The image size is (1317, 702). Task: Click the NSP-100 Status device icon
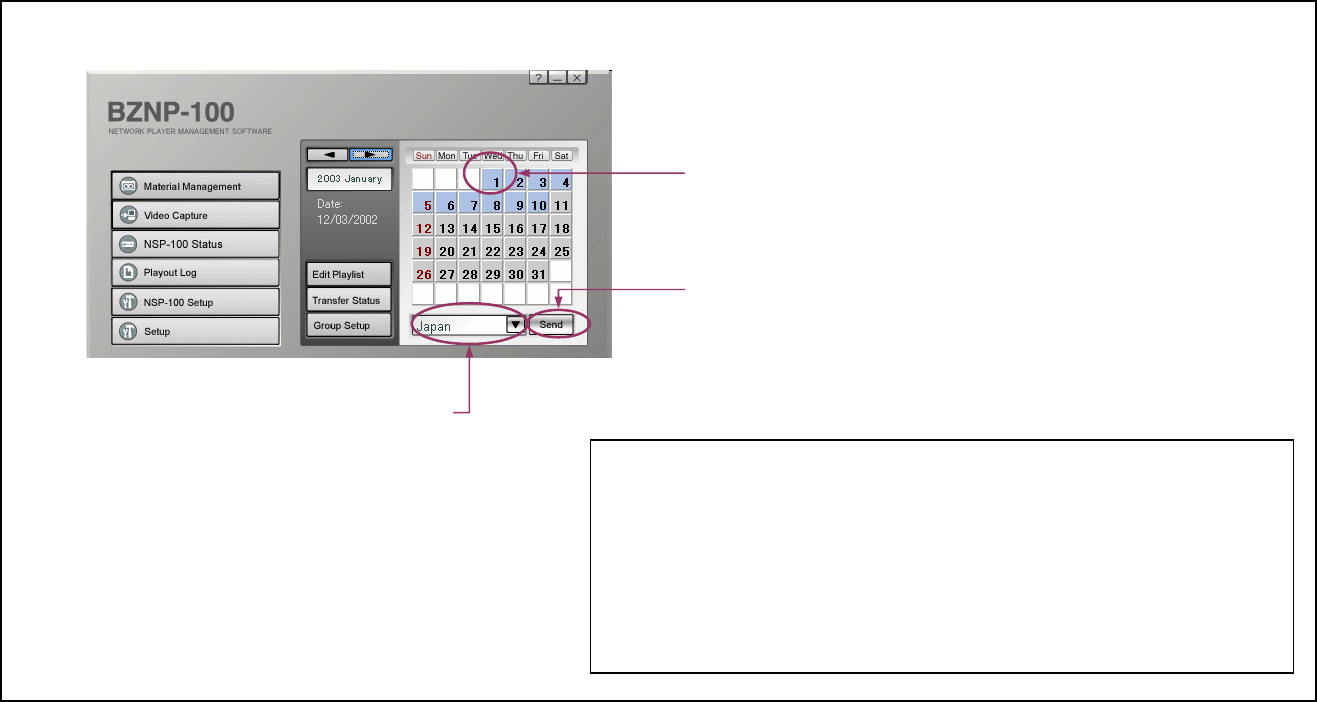pyautogui.click(x=128, y=244)
